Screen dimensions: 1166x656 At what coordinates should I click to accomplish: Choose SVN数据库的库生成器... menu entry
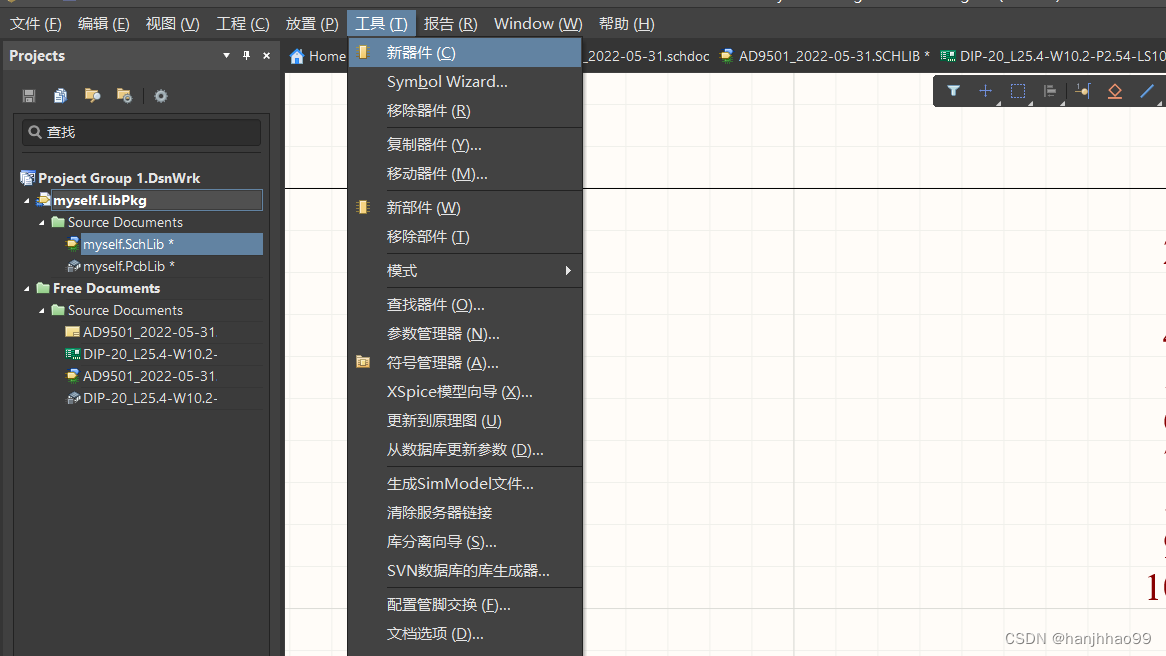tap(465, 570)
